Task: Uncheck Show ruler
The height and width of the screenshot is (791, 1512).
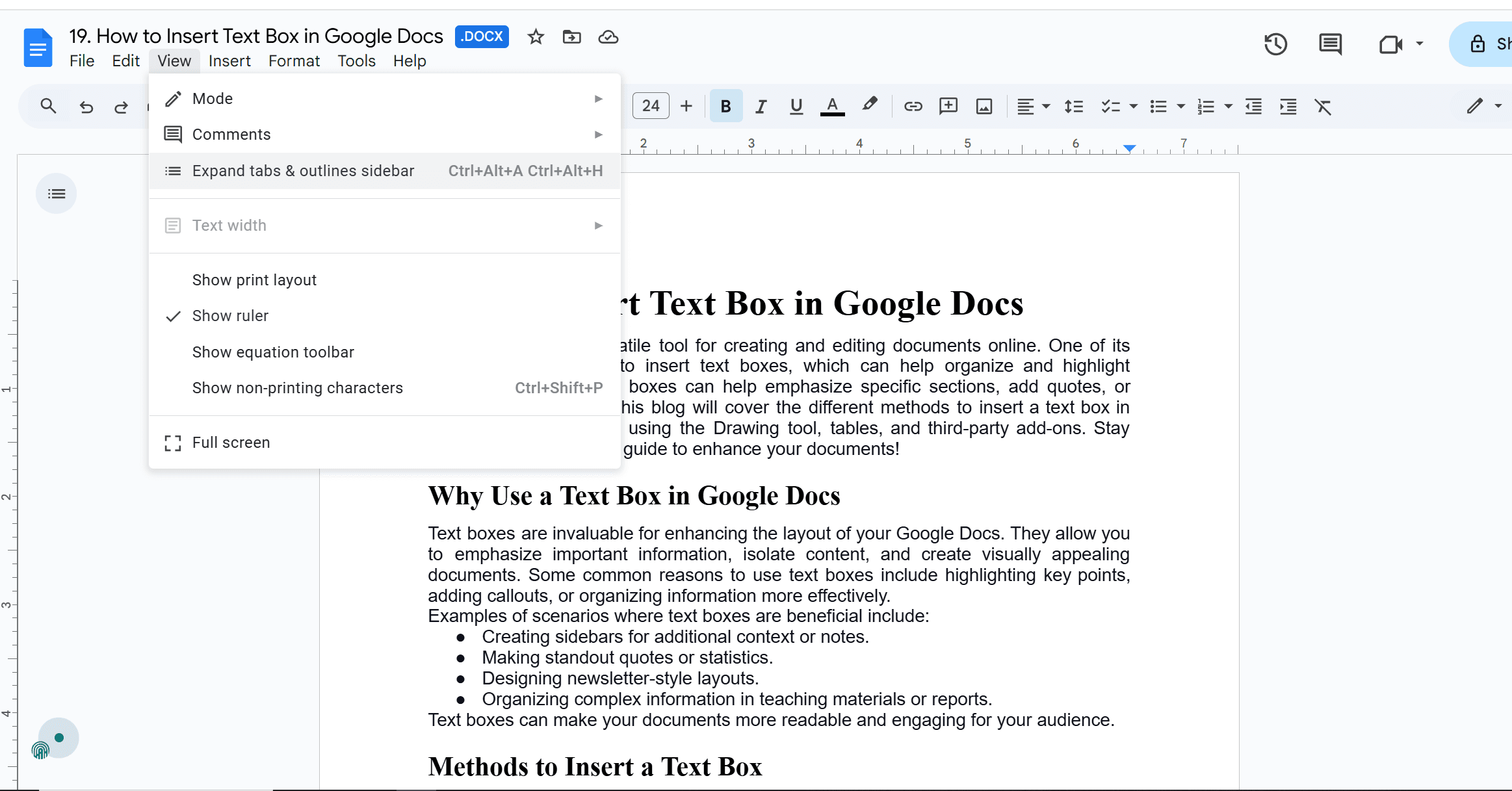Action: [x=385, y=316]
